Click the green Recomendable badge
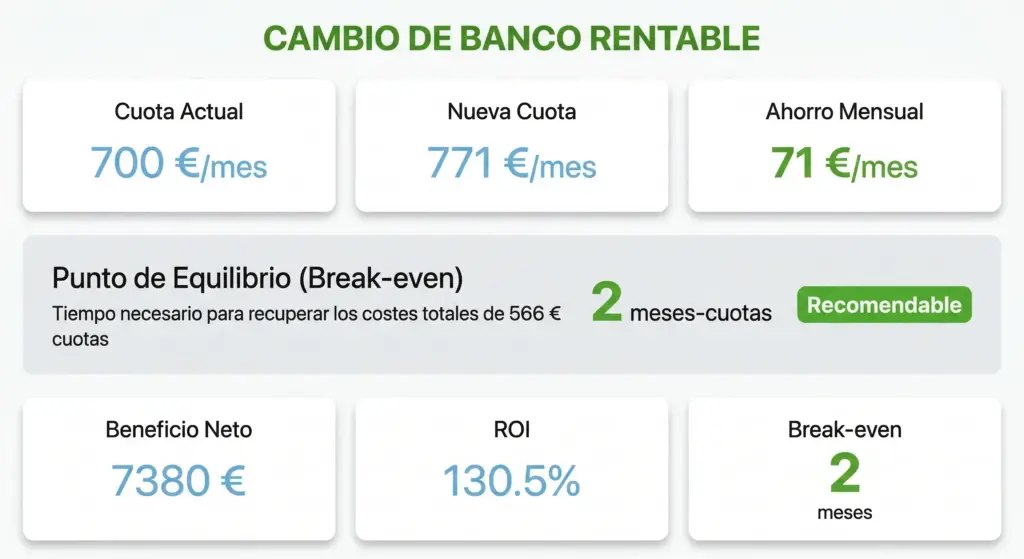 pyautogui.click(x=884, y=305)
